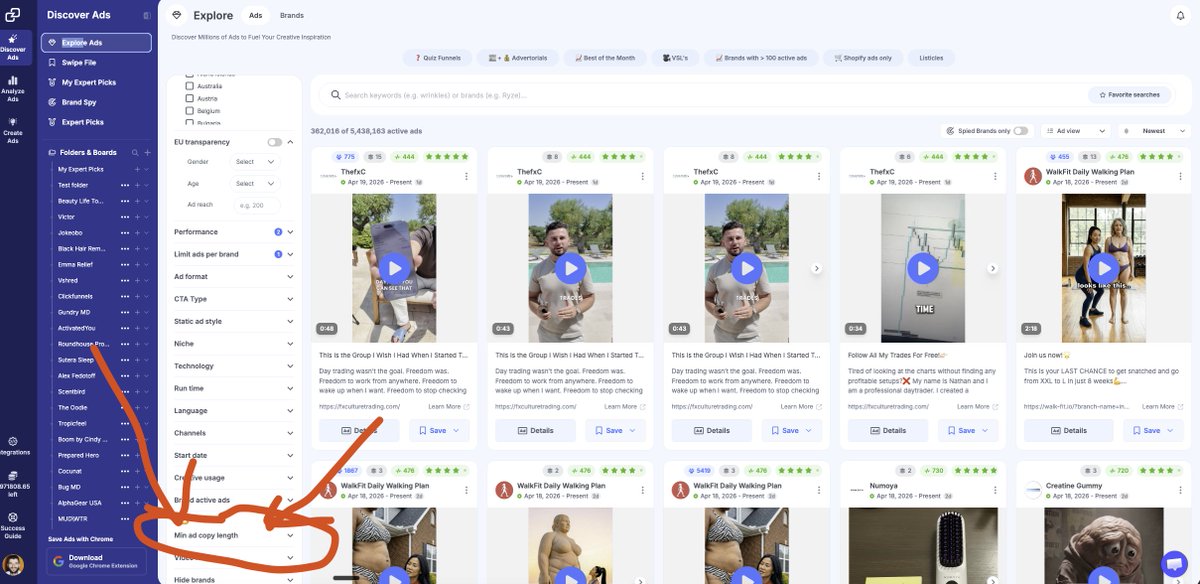
Task: Click the user profile avatar
Action: coord(13,565)
